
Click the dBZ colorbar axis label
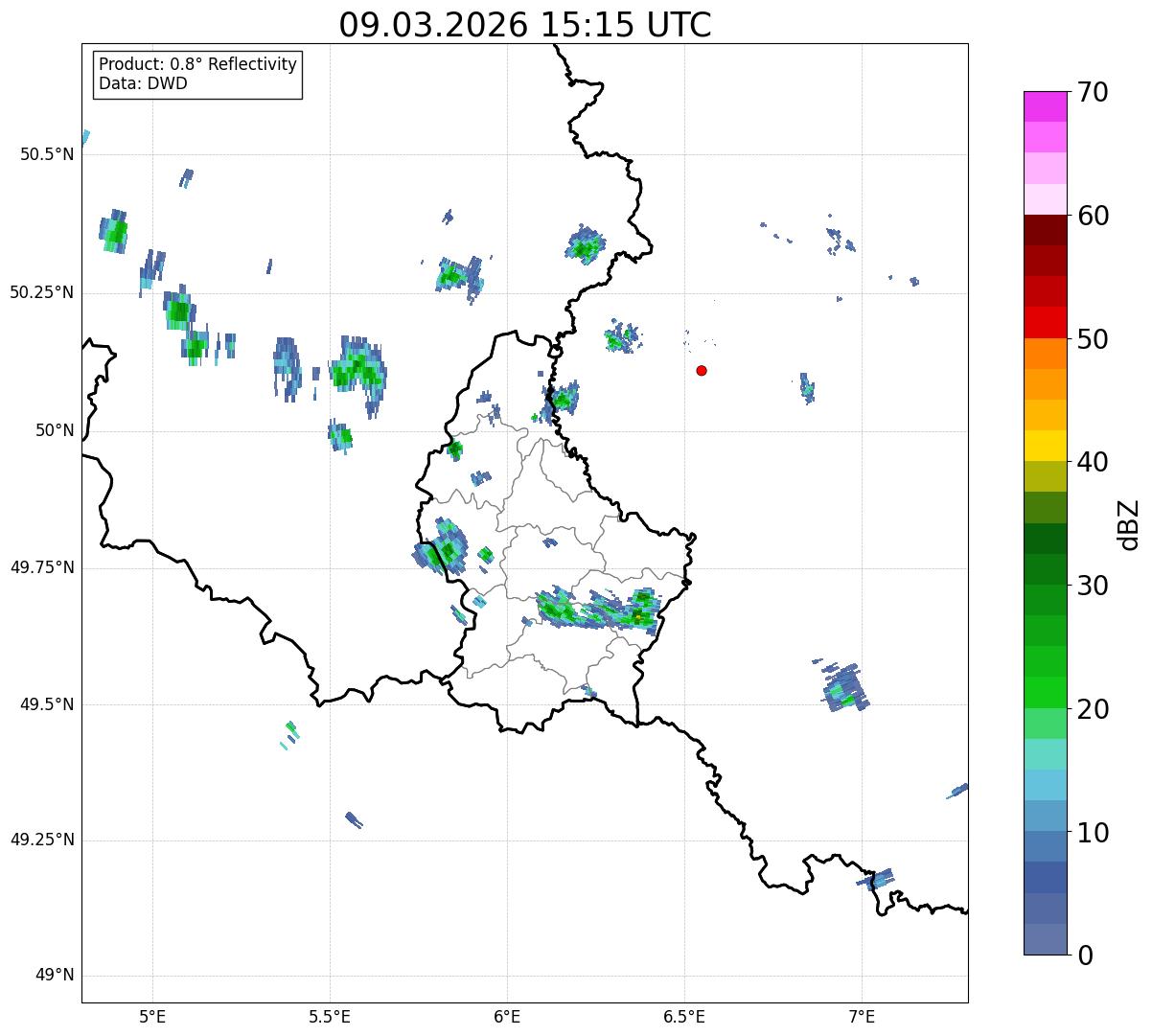point(1130,524)
